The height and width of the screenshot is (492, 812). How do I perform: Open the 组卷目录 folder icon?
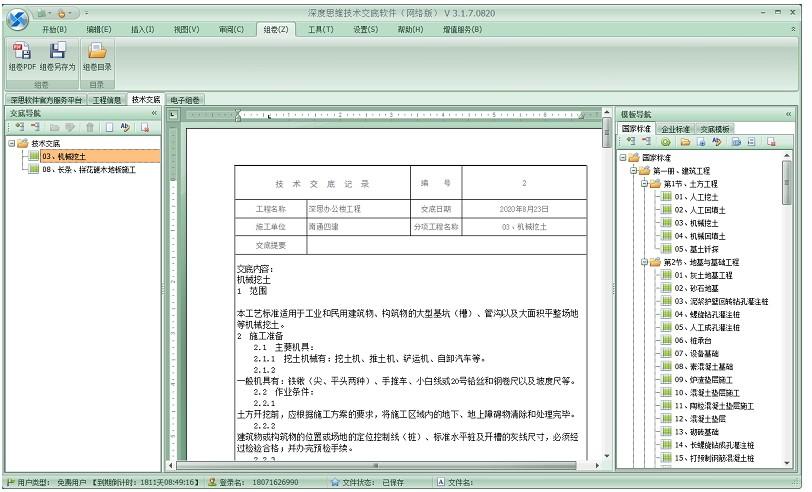coord(97,51)
